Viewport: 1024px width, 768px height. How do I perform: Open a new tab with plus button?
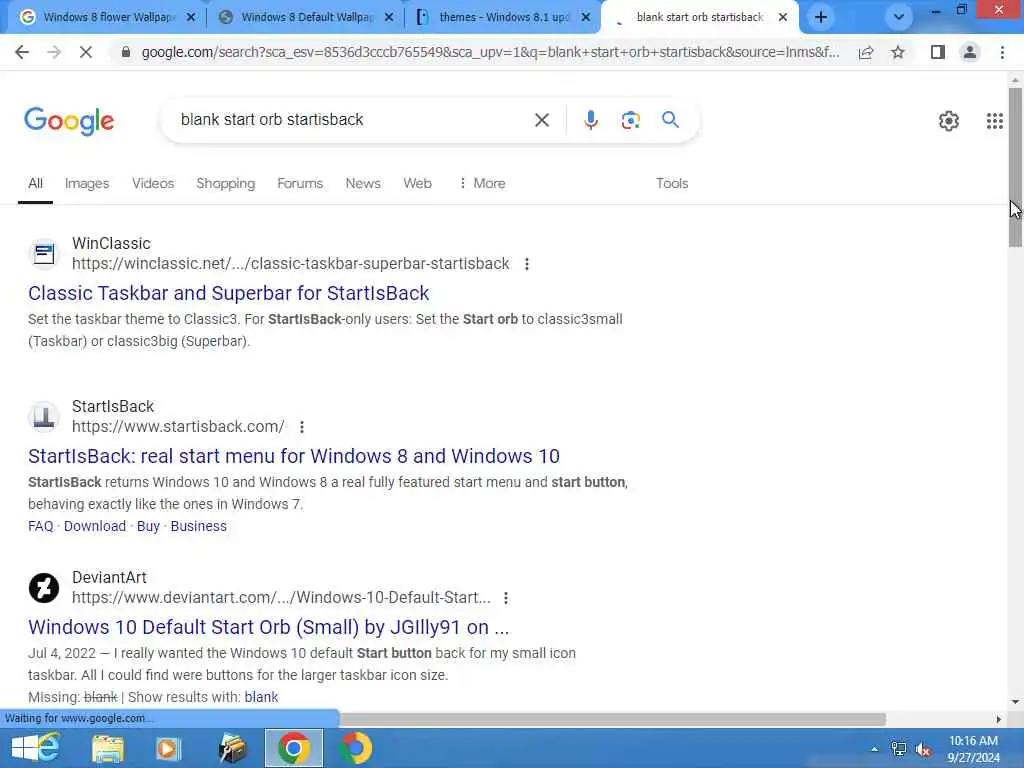click(821, 18)
